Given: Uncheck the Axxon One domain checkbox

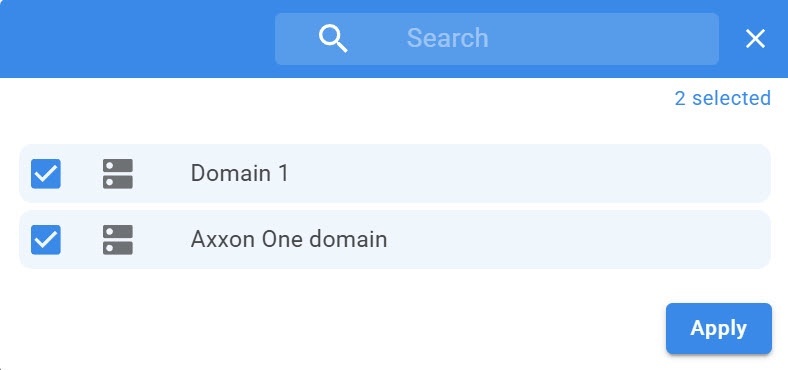Looking at the screenshot, I should pos(46,239).
